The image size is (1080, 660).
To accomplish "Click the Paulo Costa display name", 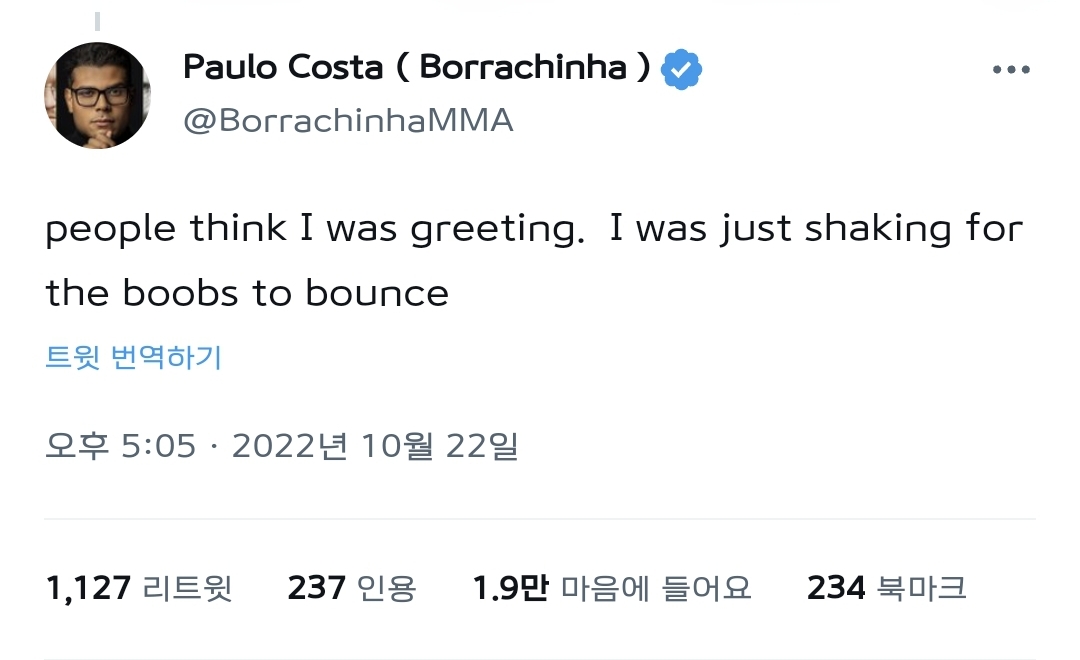I will tap(282, 67).
